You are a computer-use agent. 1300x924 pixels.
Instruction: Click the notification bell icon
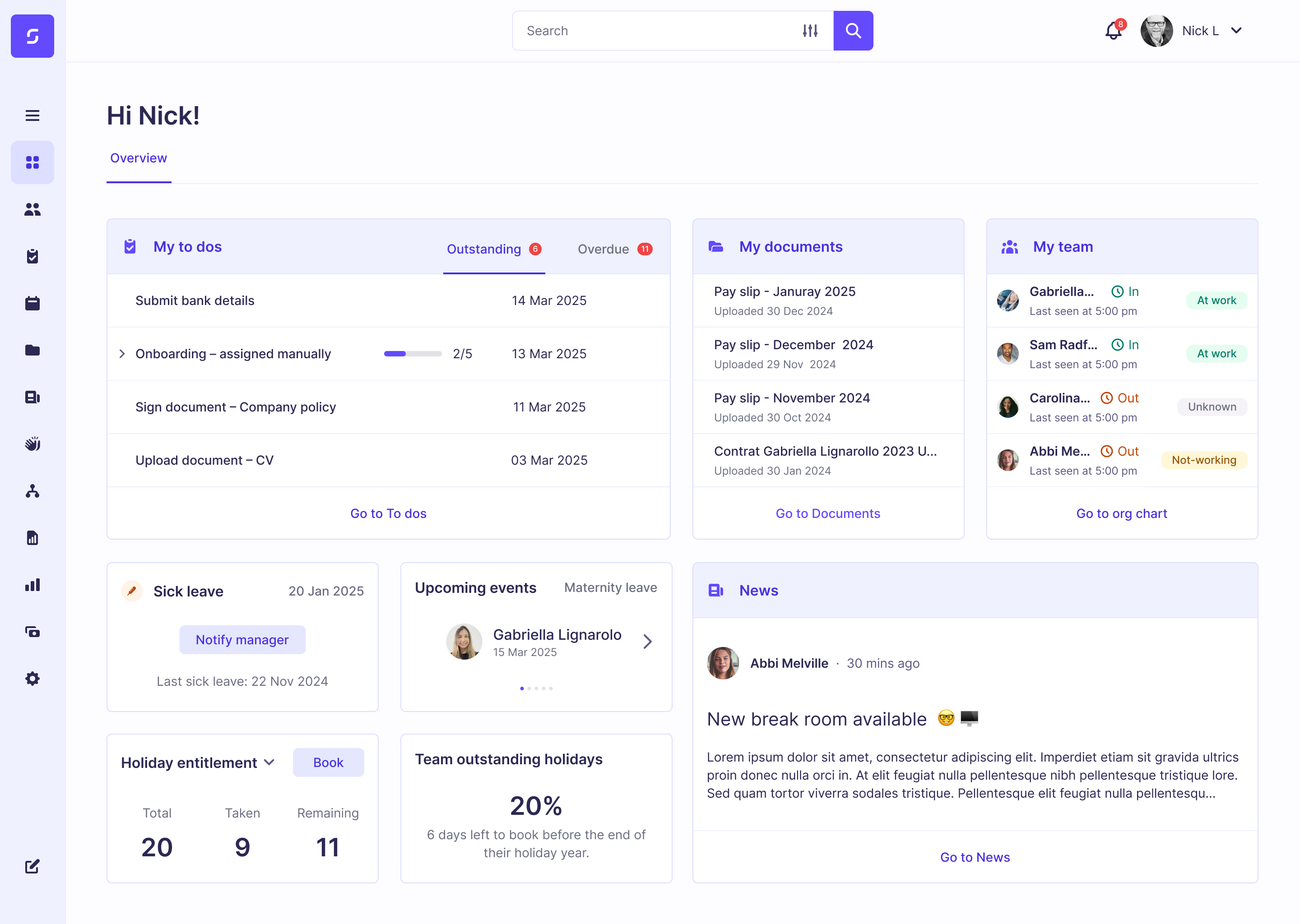coord(1113,31)
